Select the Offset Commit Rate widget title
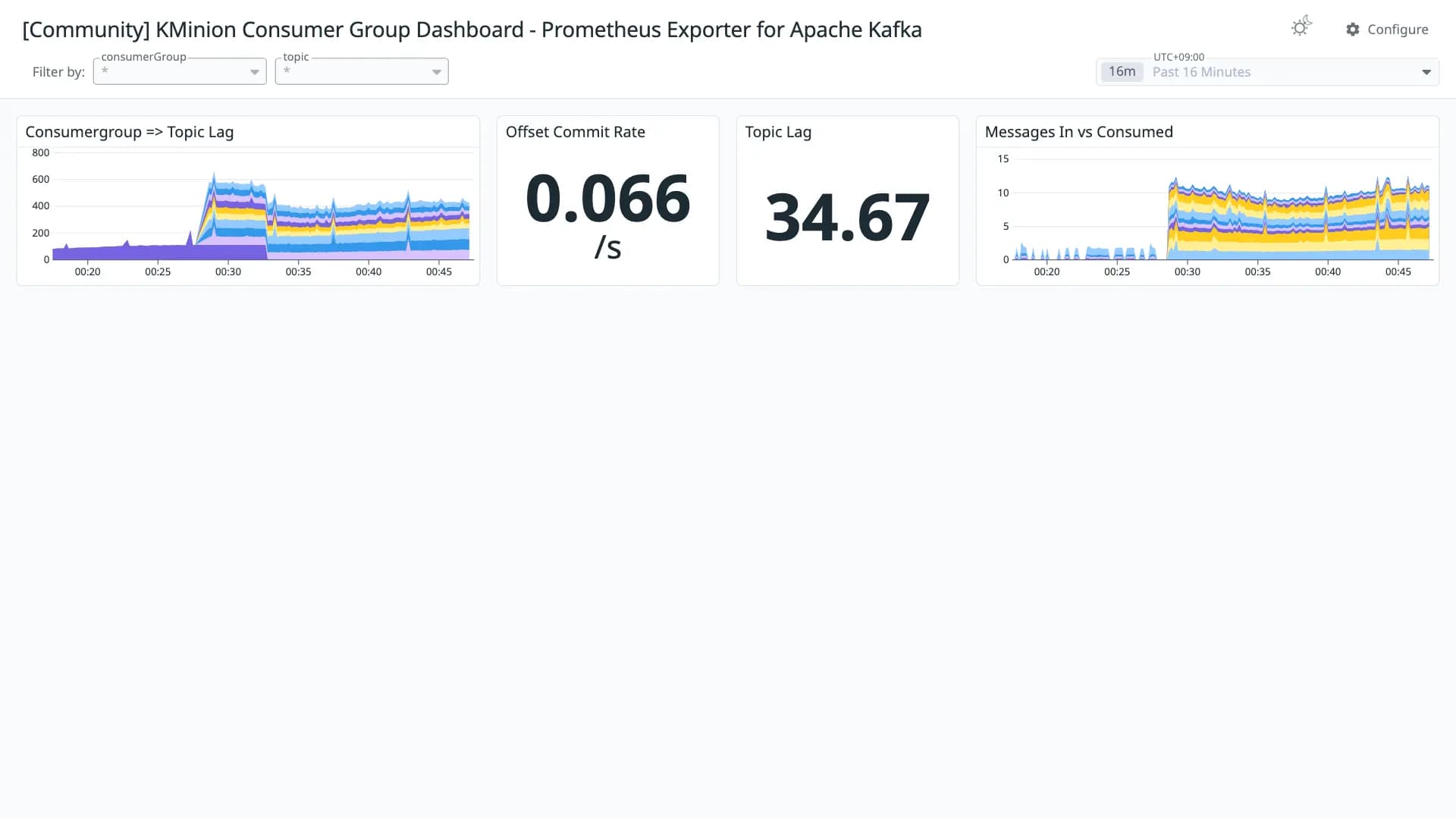The height and width of the screenshot is (819, 1456). coord(576,132)
